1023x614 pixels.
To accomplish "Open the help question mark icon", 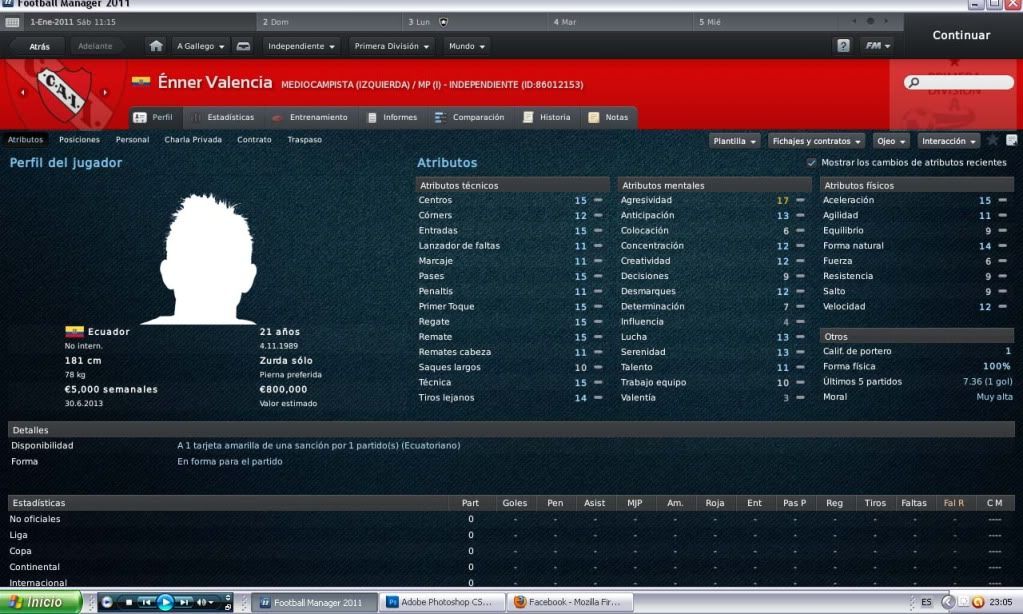I will (843, 46).
